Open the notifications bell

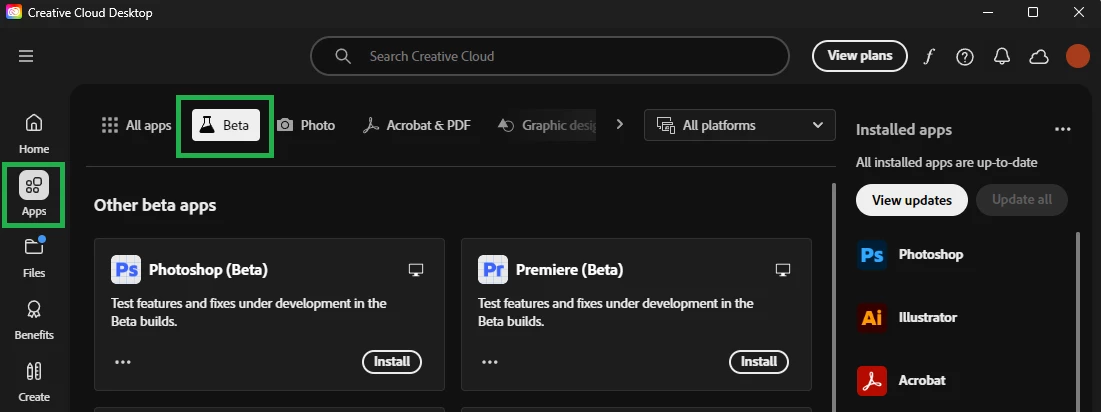1002,56
